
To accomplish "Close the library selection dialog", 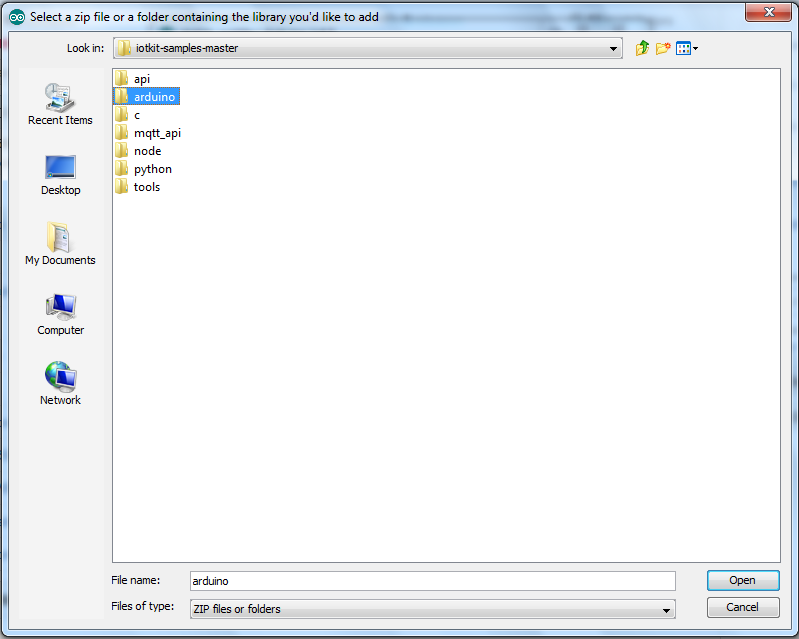I will click(768, 12).
